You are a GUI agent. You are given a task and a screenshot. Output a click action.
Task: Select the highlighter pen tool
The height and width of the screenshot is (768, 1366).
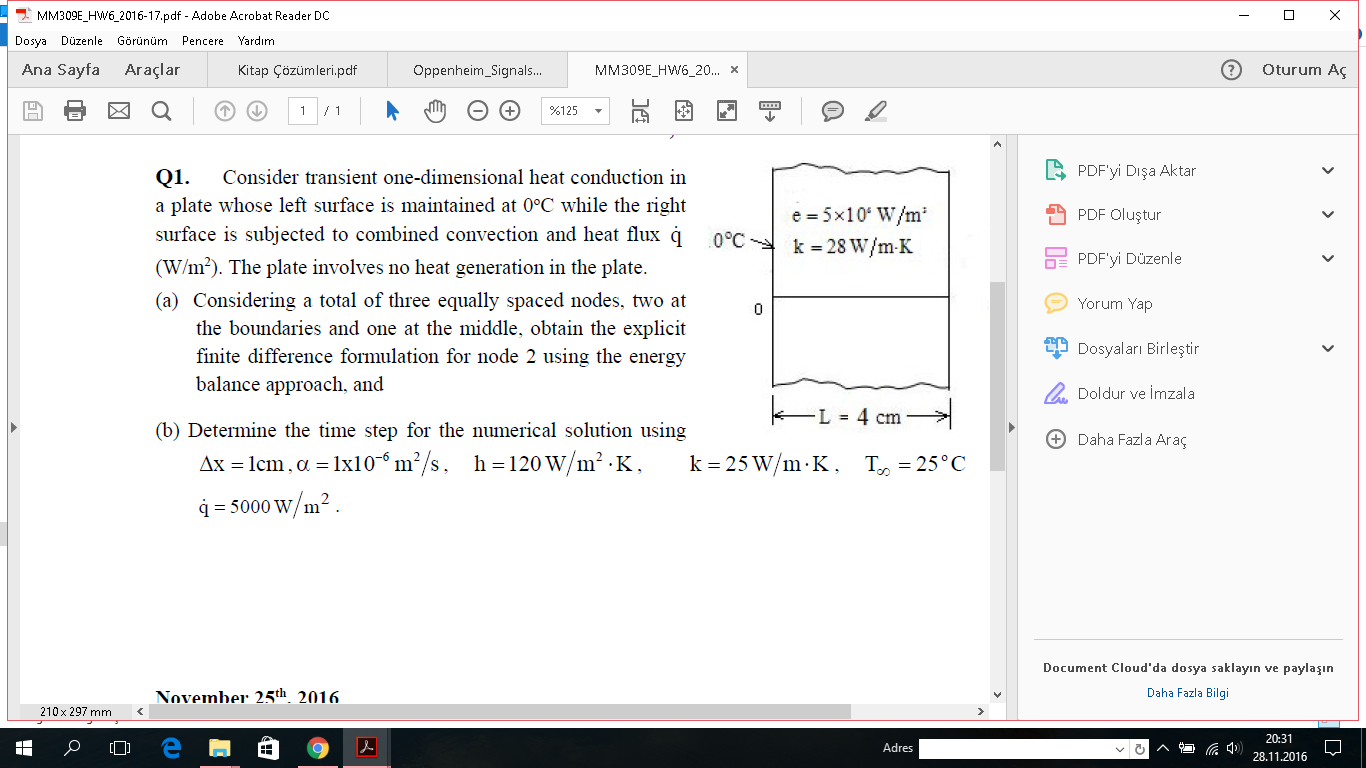(876, 111)
